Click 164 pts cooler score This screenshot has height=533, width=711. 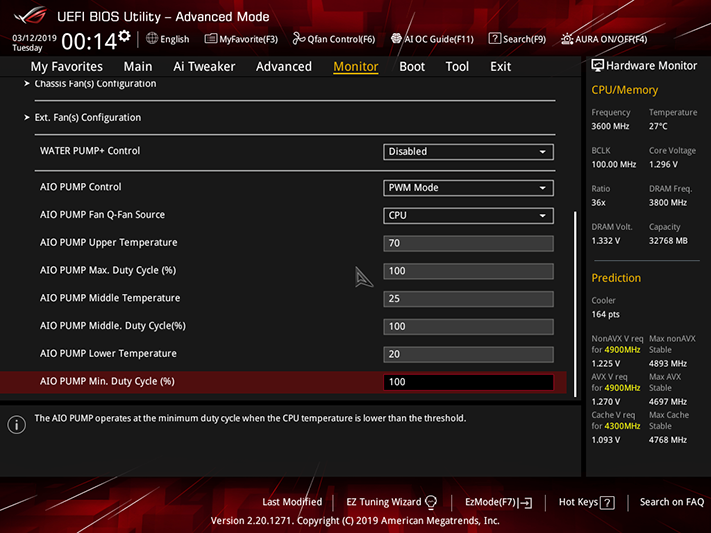(605, 314)
